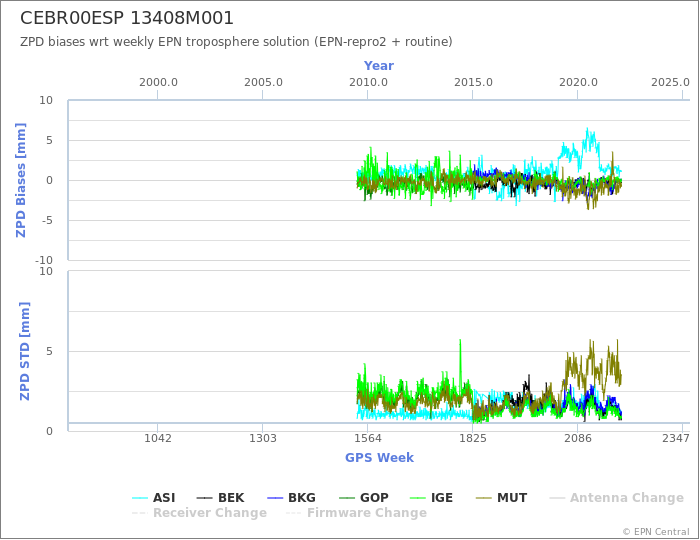Screen dimensions: 700x540
Task: Click the GPS Week axis title
Action: tap(379, 458)
